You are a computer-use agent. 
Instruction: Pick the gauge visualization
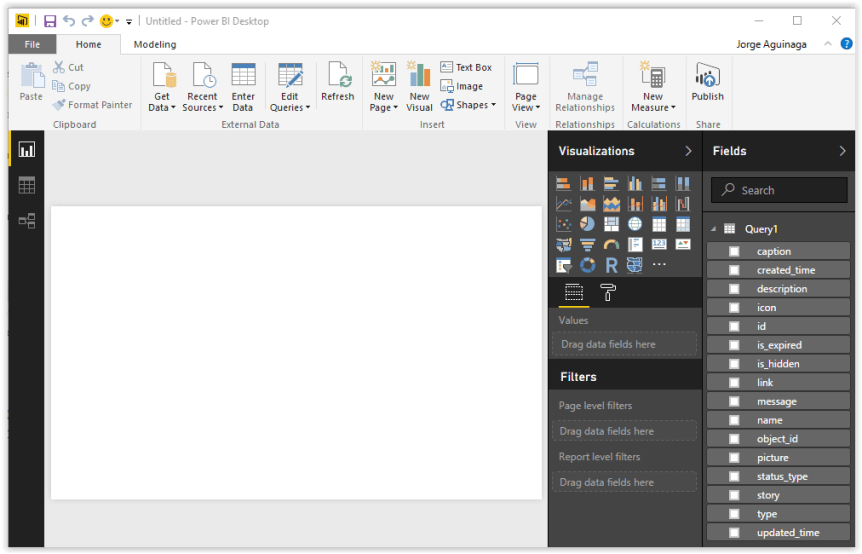tap(611, 245)
